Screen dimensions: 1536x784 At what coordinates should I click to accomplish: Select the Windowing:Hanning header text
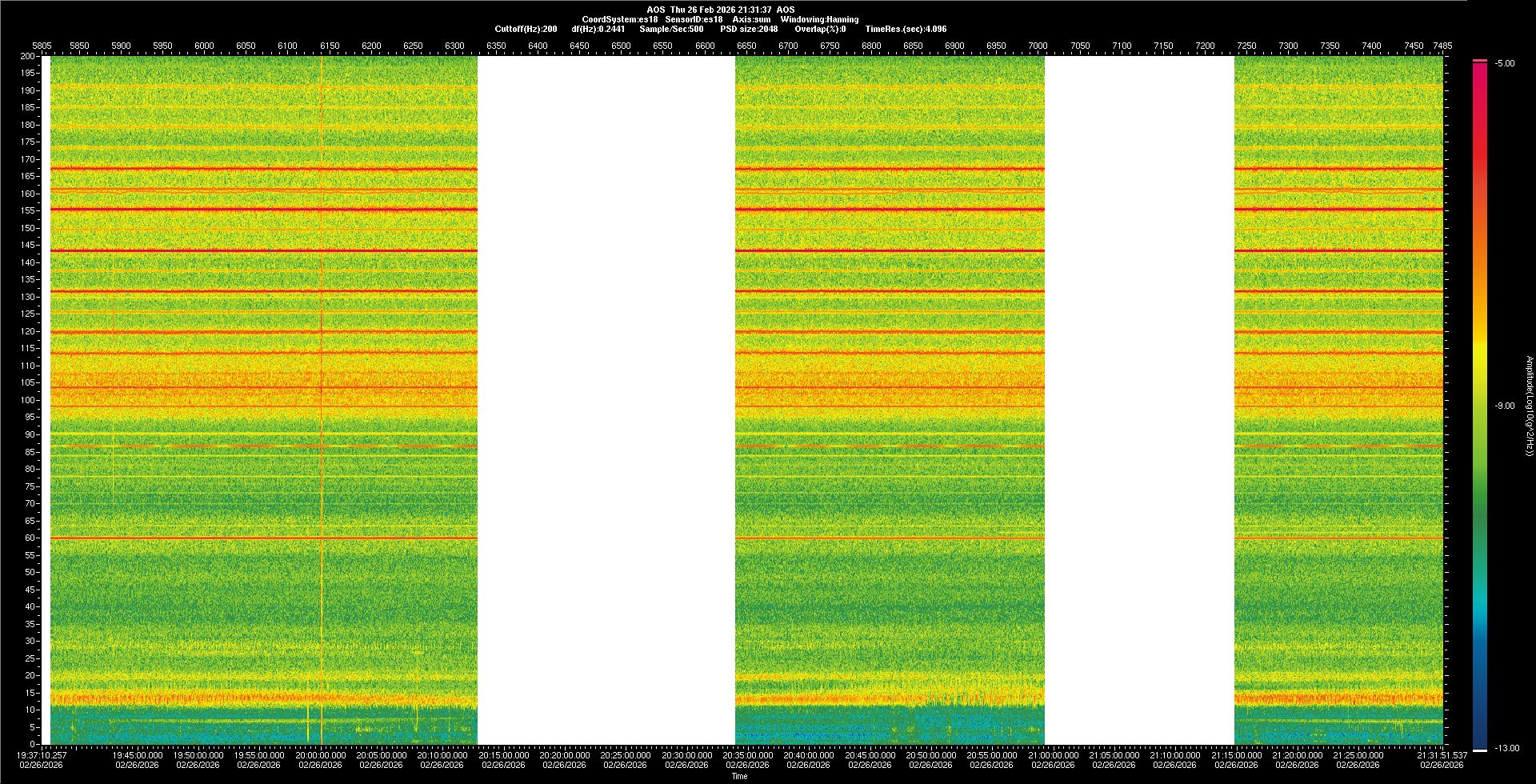point(819,19)
